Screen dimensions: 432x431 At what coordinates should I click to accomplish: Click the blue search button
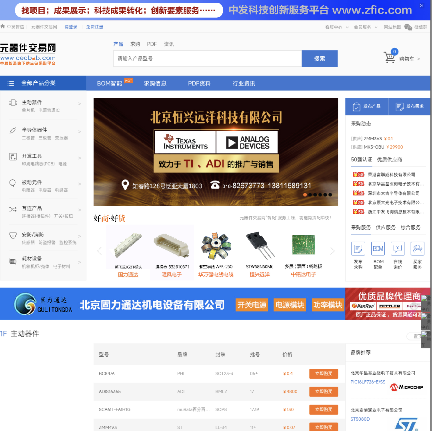(320, 59)
